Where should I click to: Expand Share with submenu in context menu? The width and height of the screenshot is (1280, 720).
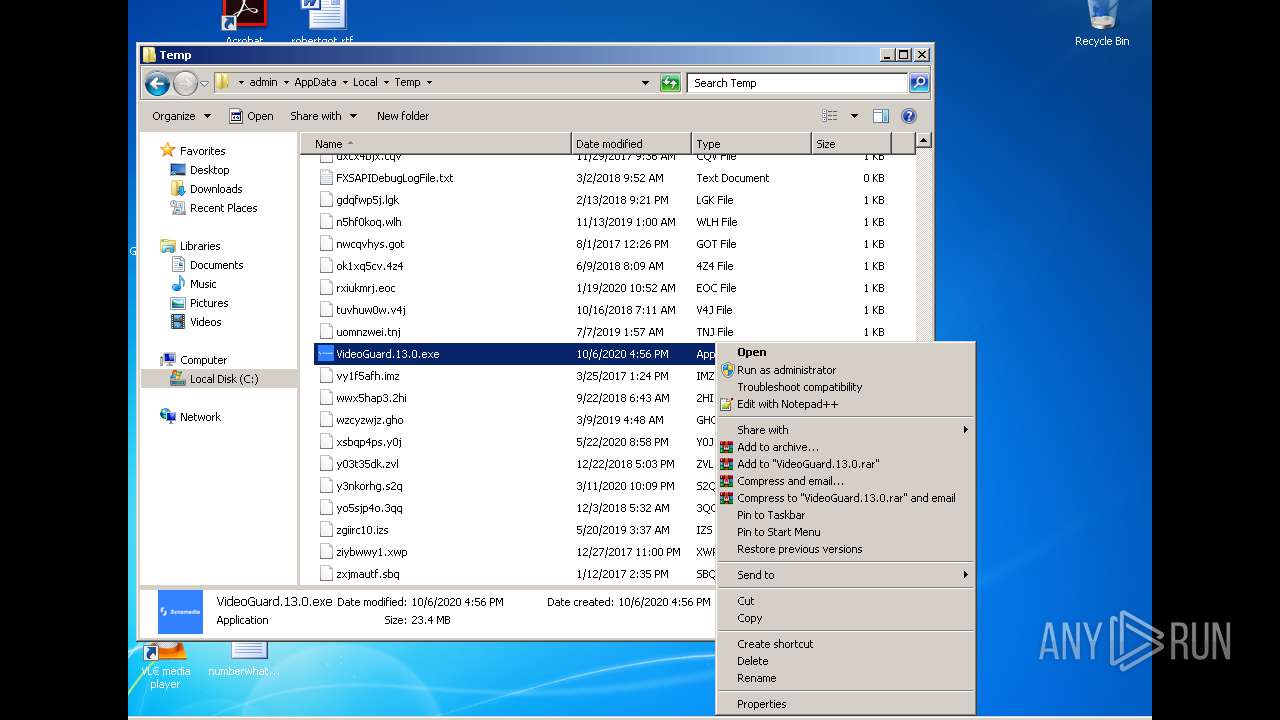[x=846, y=430]
